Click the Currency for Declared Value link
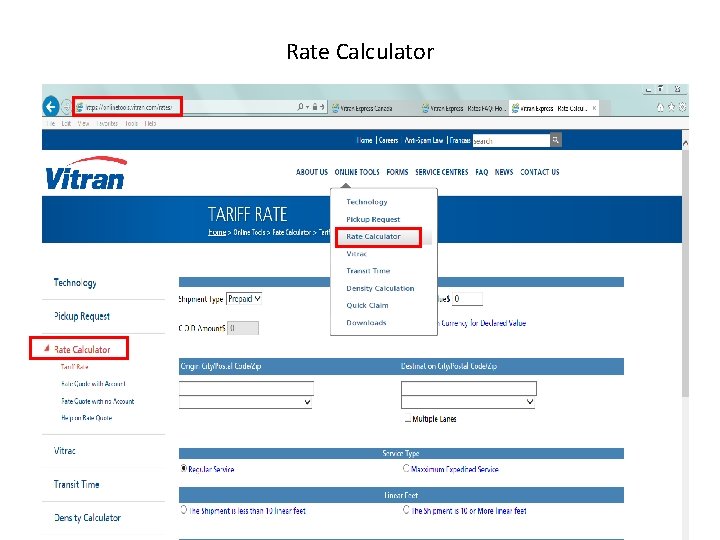 click(483, 323)
